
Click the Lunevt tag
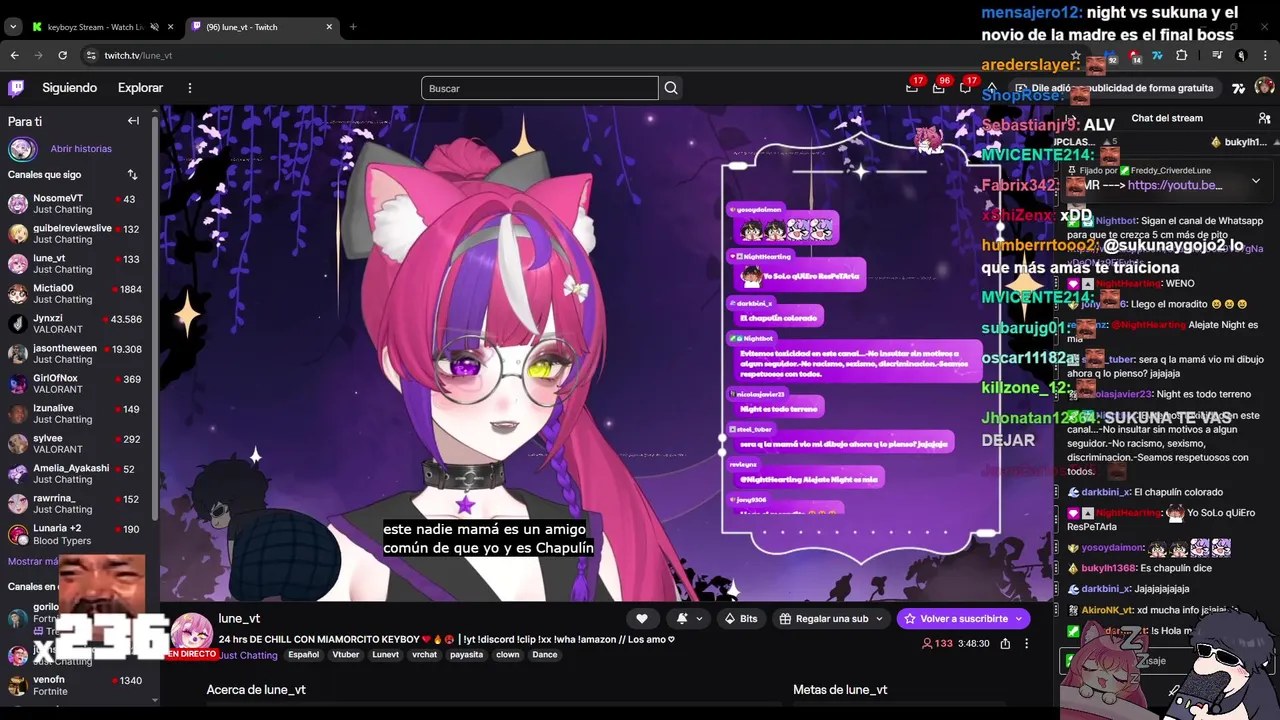point(385,655)
